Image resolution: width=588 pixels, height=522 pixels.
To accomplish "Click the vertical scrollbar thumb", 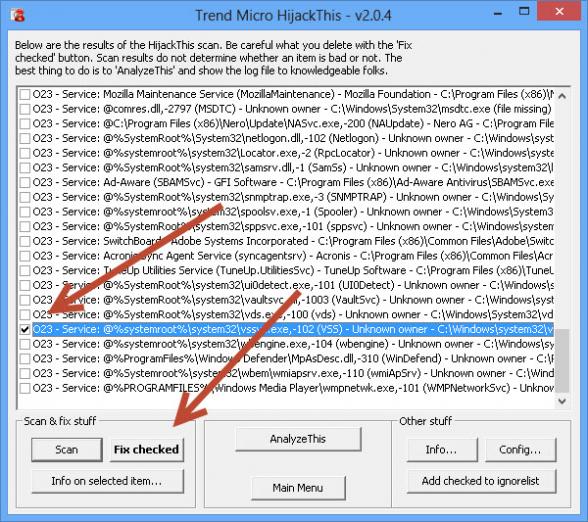I will 562,361.
